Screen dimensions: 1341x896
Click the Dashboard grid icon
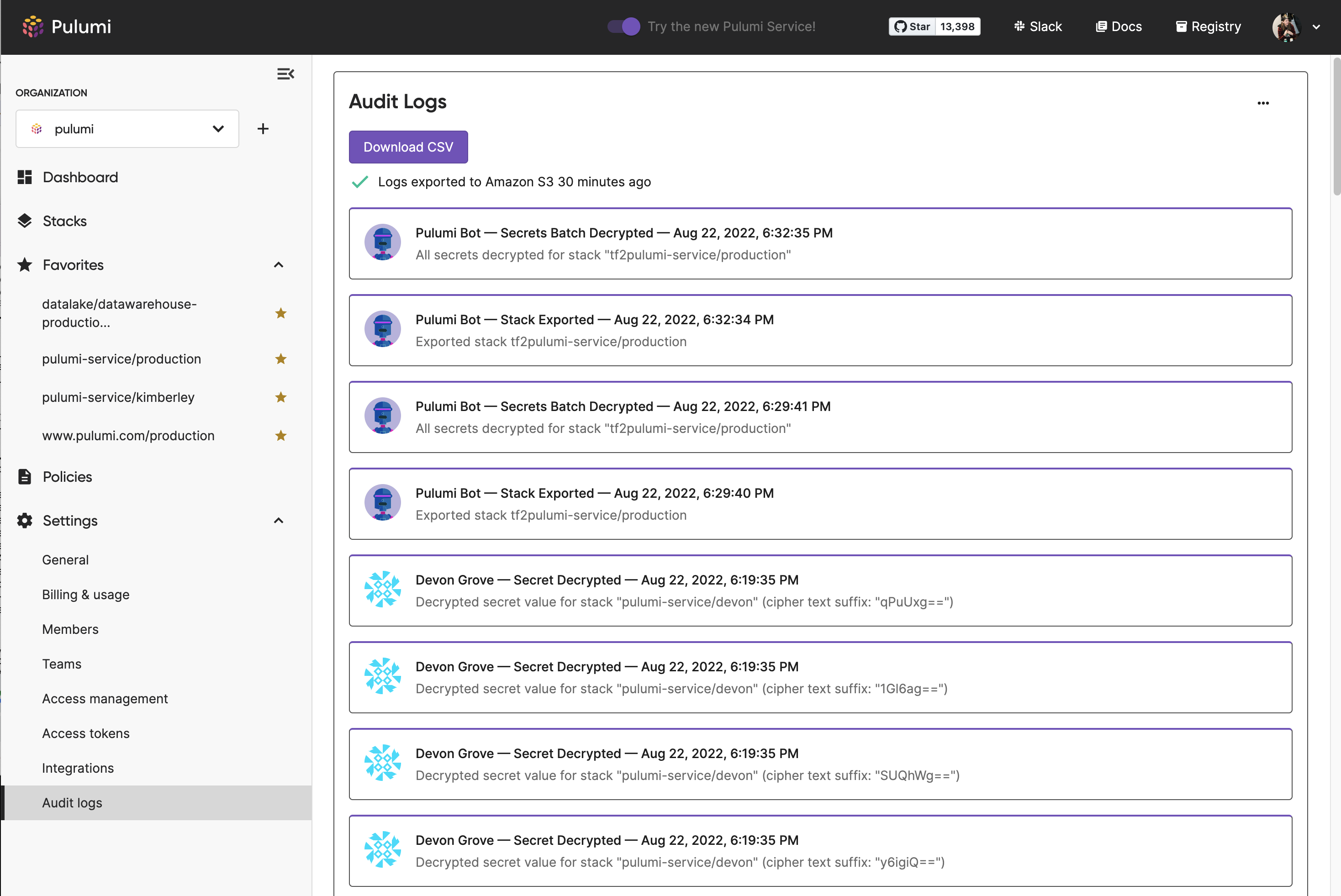click(x=25, y=177)
